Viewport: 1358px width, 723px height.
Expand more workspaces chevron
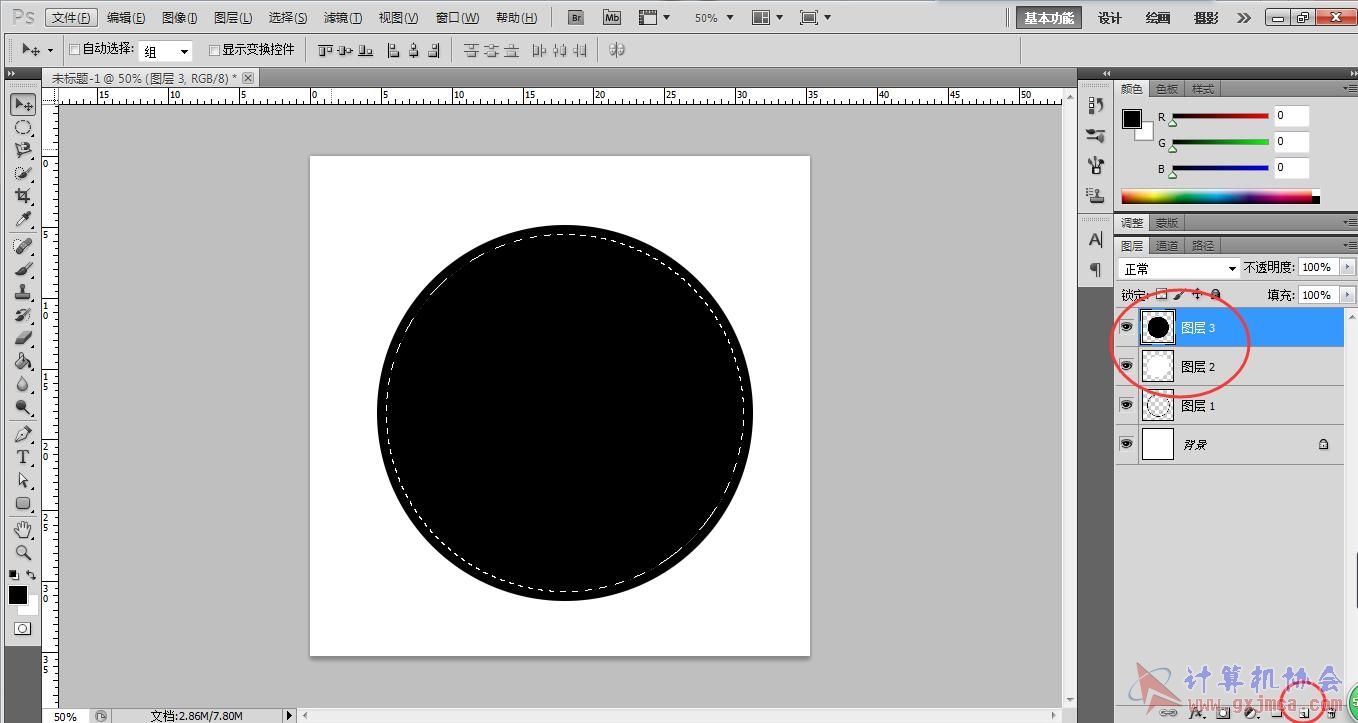1243,18
